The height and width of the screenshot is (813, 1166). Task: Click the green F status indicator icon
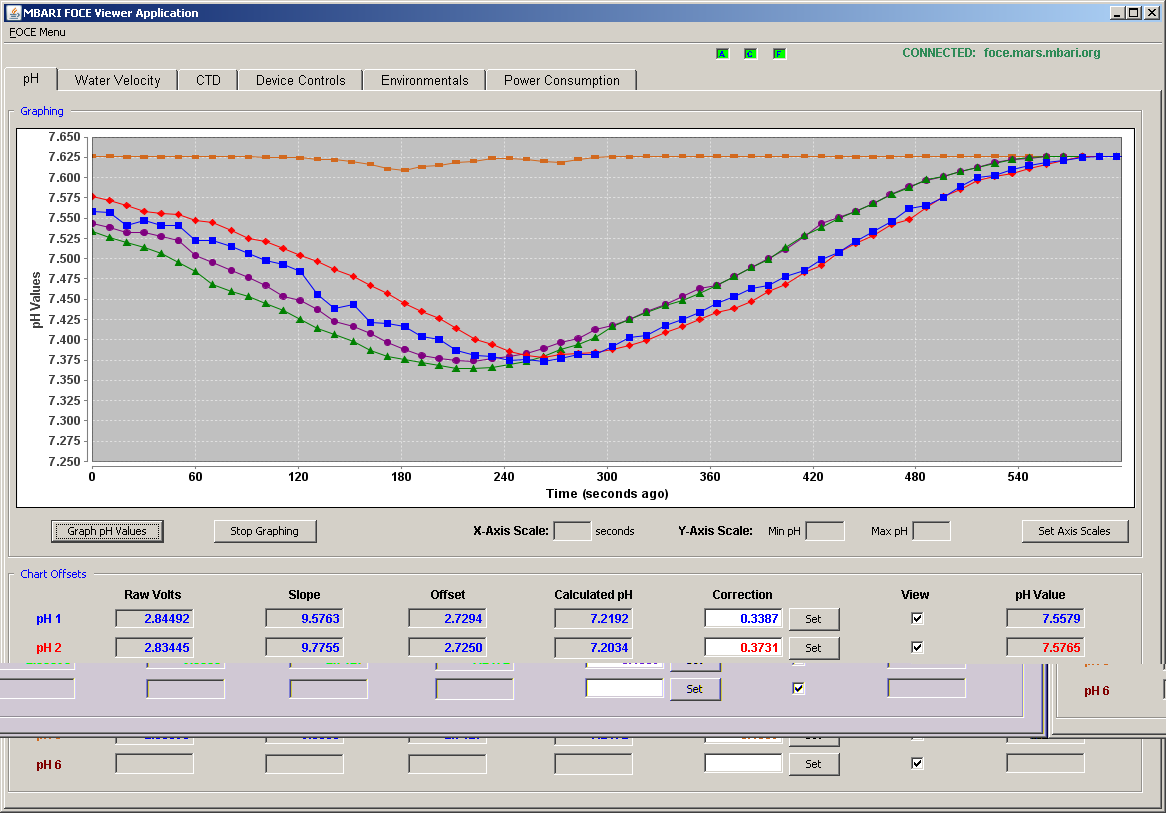point(779,54)
